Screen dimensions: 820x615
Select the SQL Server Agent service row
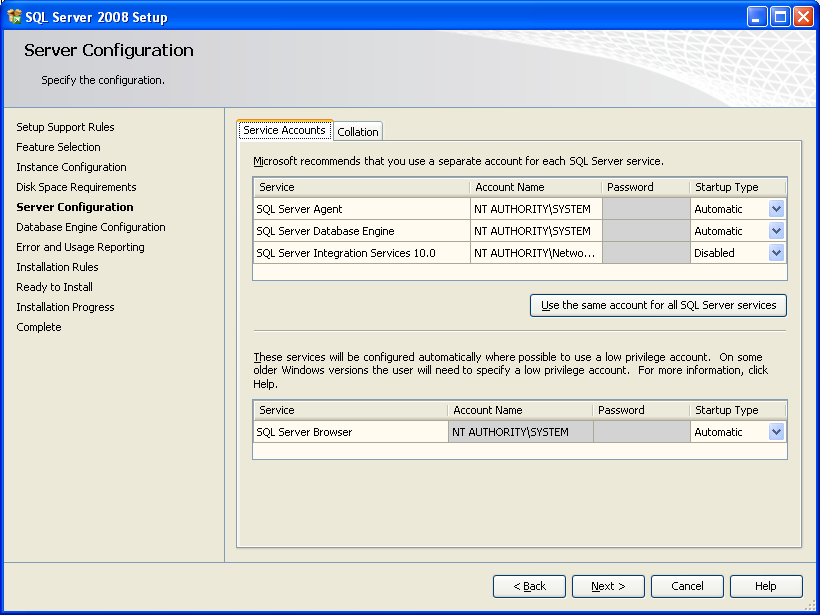362,209
